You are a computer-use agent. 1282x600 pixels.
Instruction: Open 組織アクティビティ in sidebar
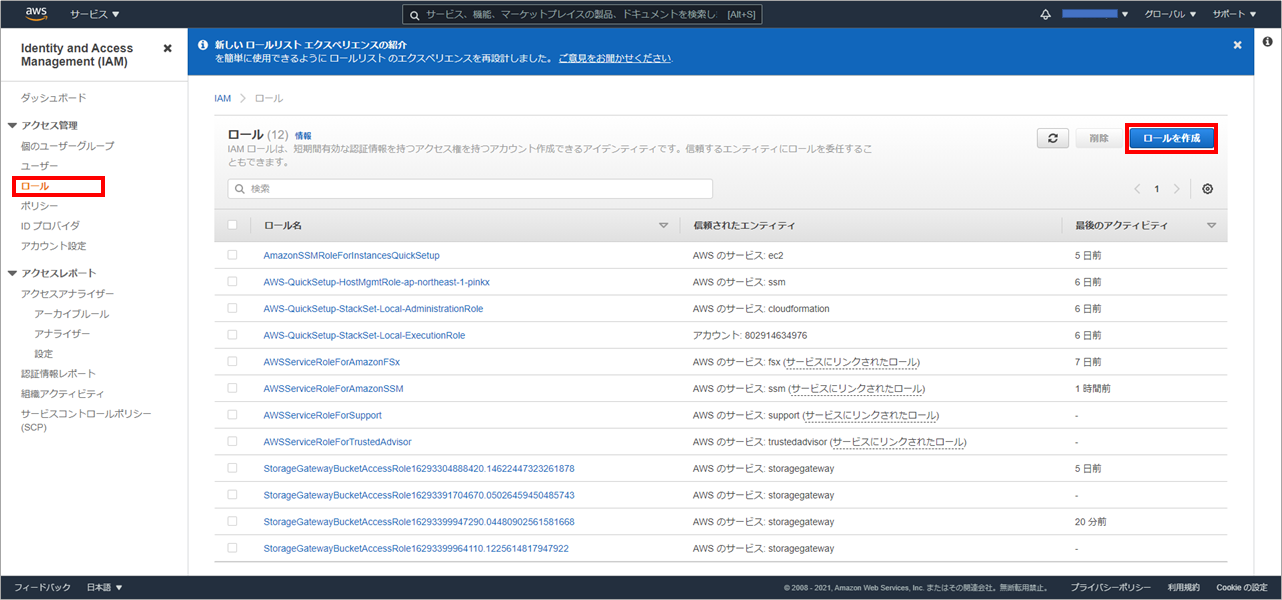pos(62,393)
